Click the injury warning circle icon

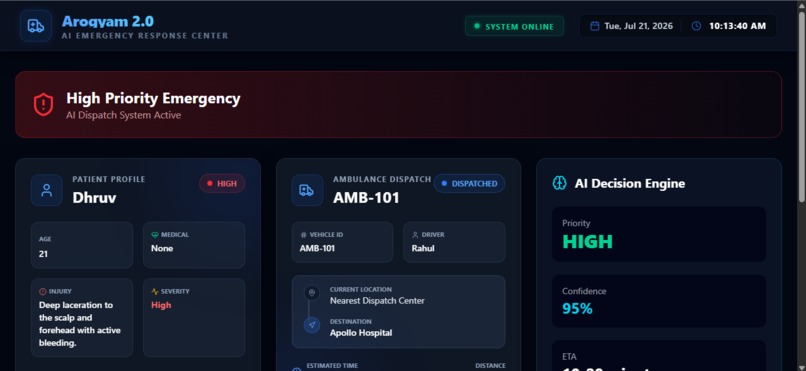(43, 291)
